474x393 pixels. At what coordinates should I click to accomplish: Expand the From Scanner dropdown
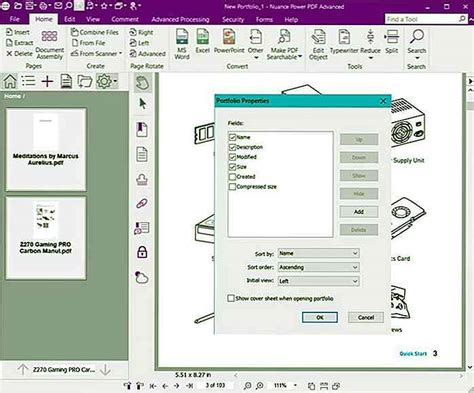click(x=120, y=54)
